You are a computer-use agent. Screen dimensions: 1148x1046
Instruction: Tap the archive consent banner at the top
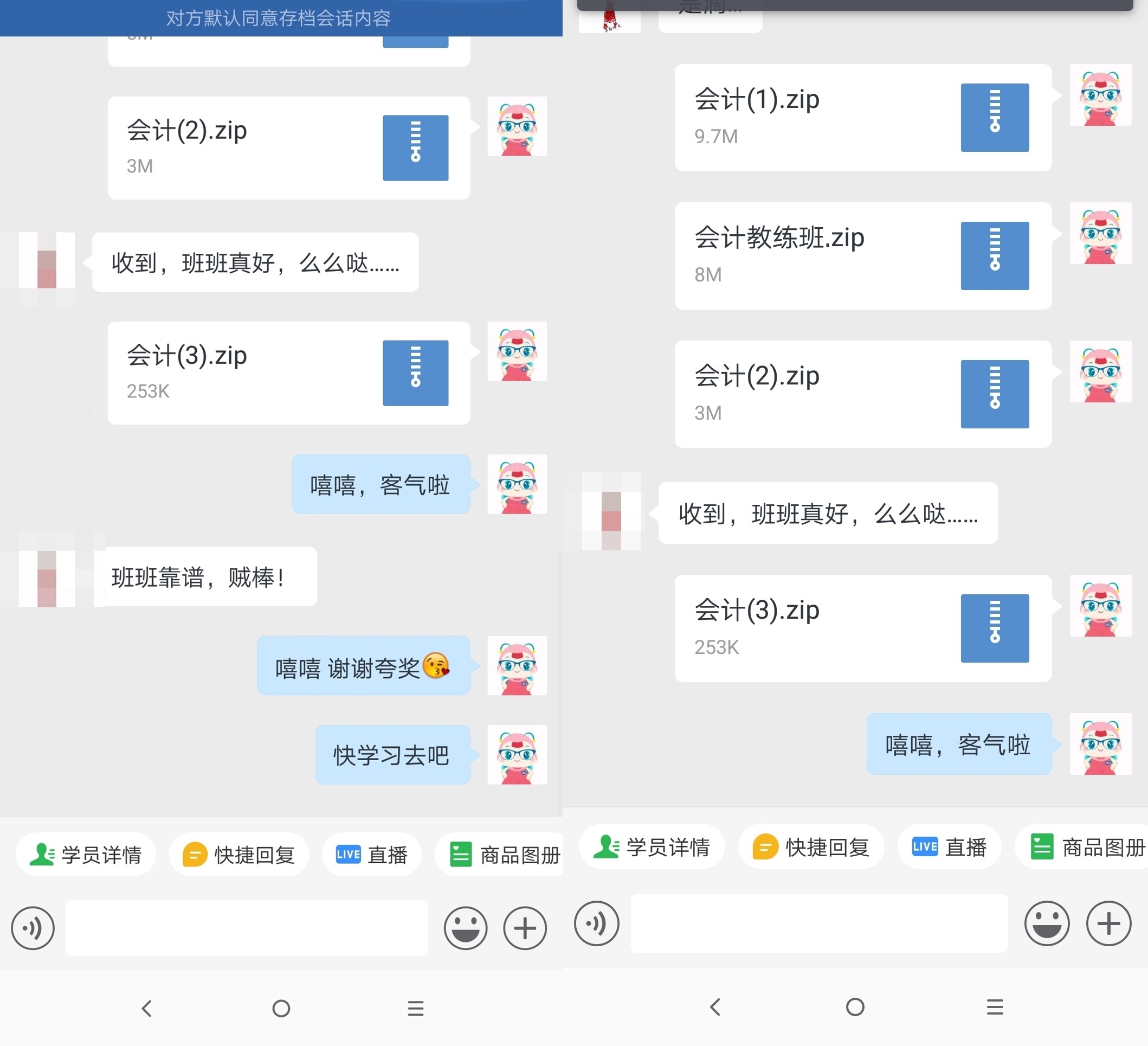(279, 18)
